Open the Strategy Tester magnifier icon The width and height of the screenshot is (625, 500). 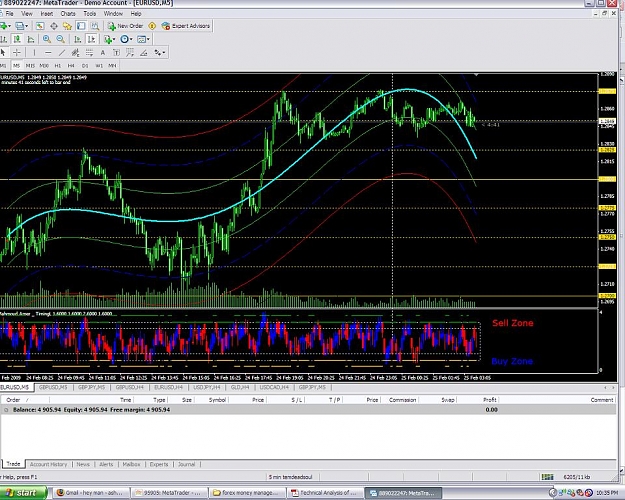(95, 26)
